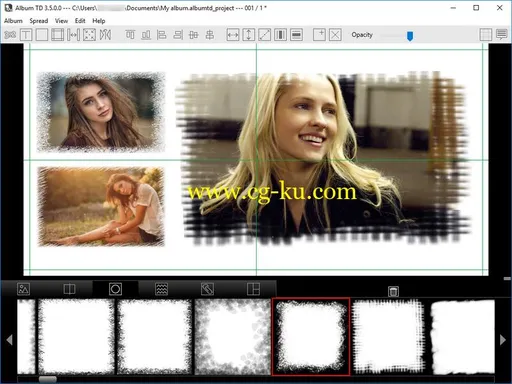Image resolution: width=512 pixels, height=384 pixels.
Task: Select the empty rectangle frame tool
Action: point(42,35)
